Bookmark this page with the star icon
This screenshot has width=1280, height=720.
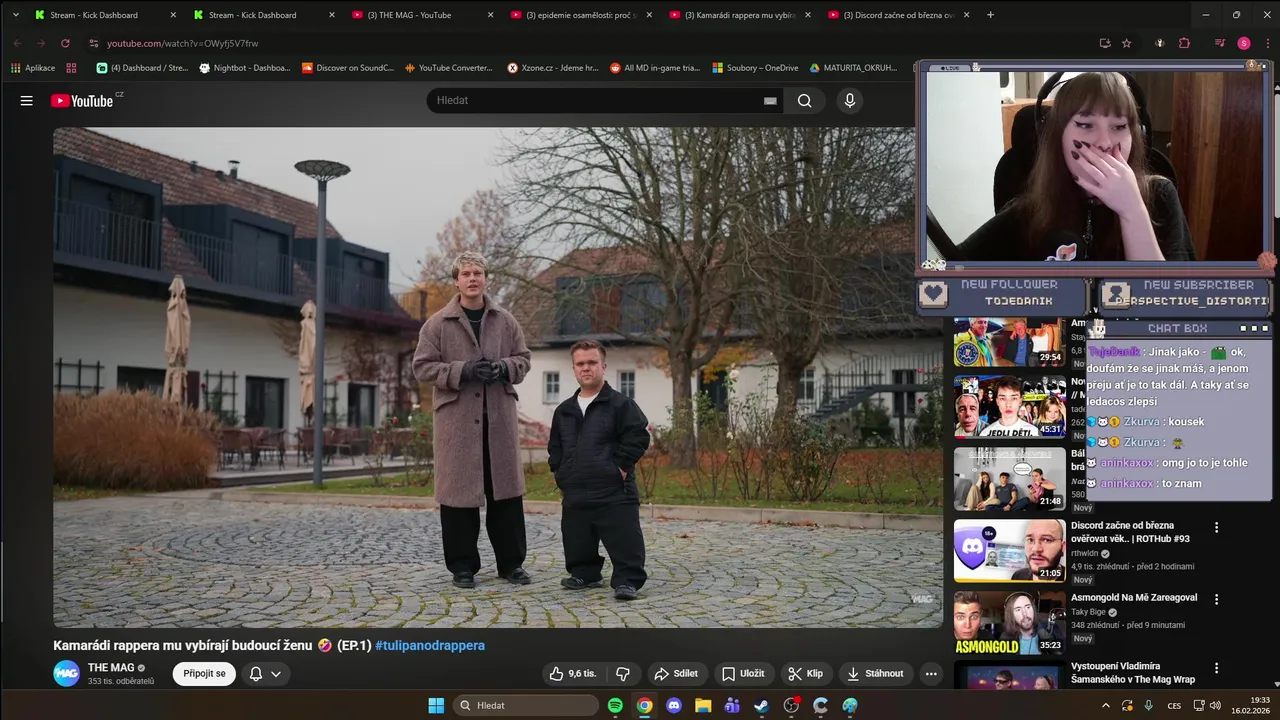point(1127,43)
